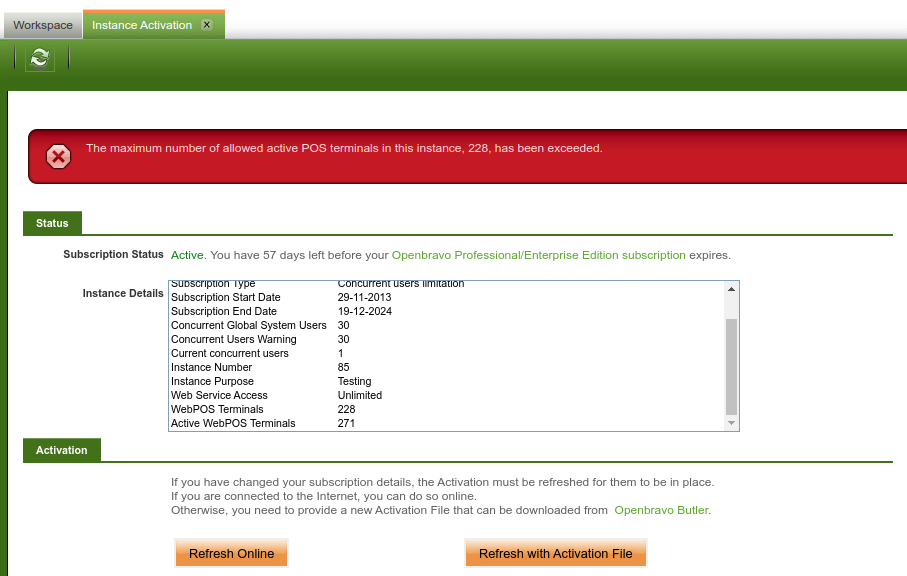Select the Instance Activation tab
Image resolution: width=907 pixels, height=576 pixels.
pos(142,25)
